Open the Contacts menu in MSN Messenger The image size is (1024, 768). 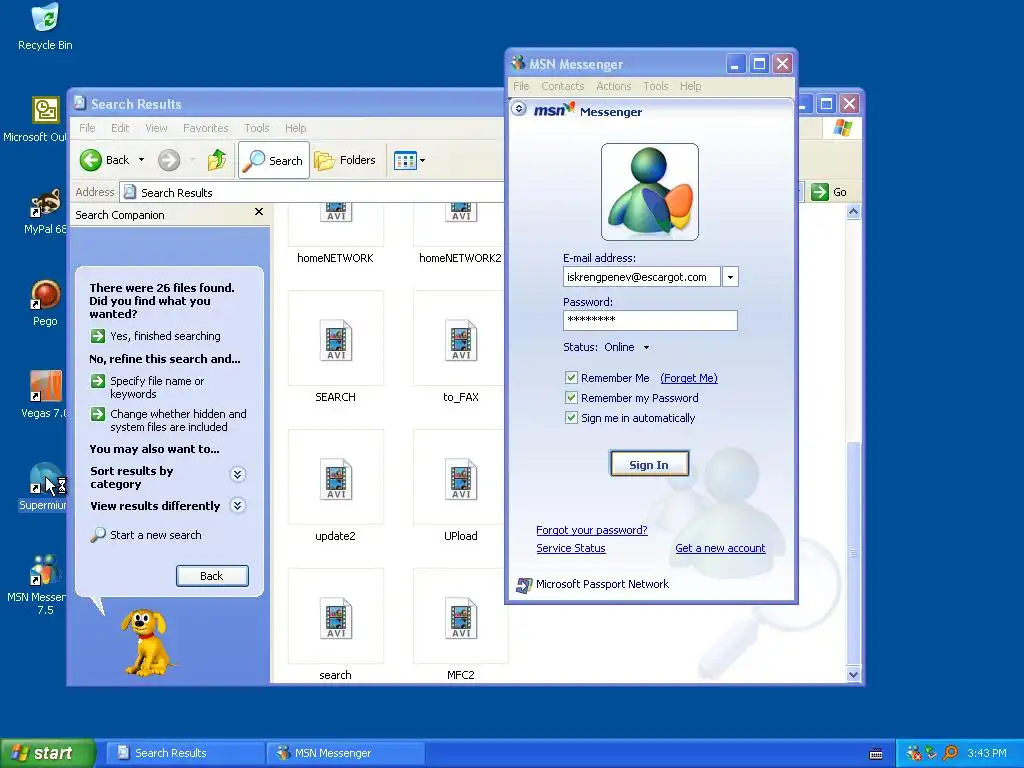(x=562, y=86)
